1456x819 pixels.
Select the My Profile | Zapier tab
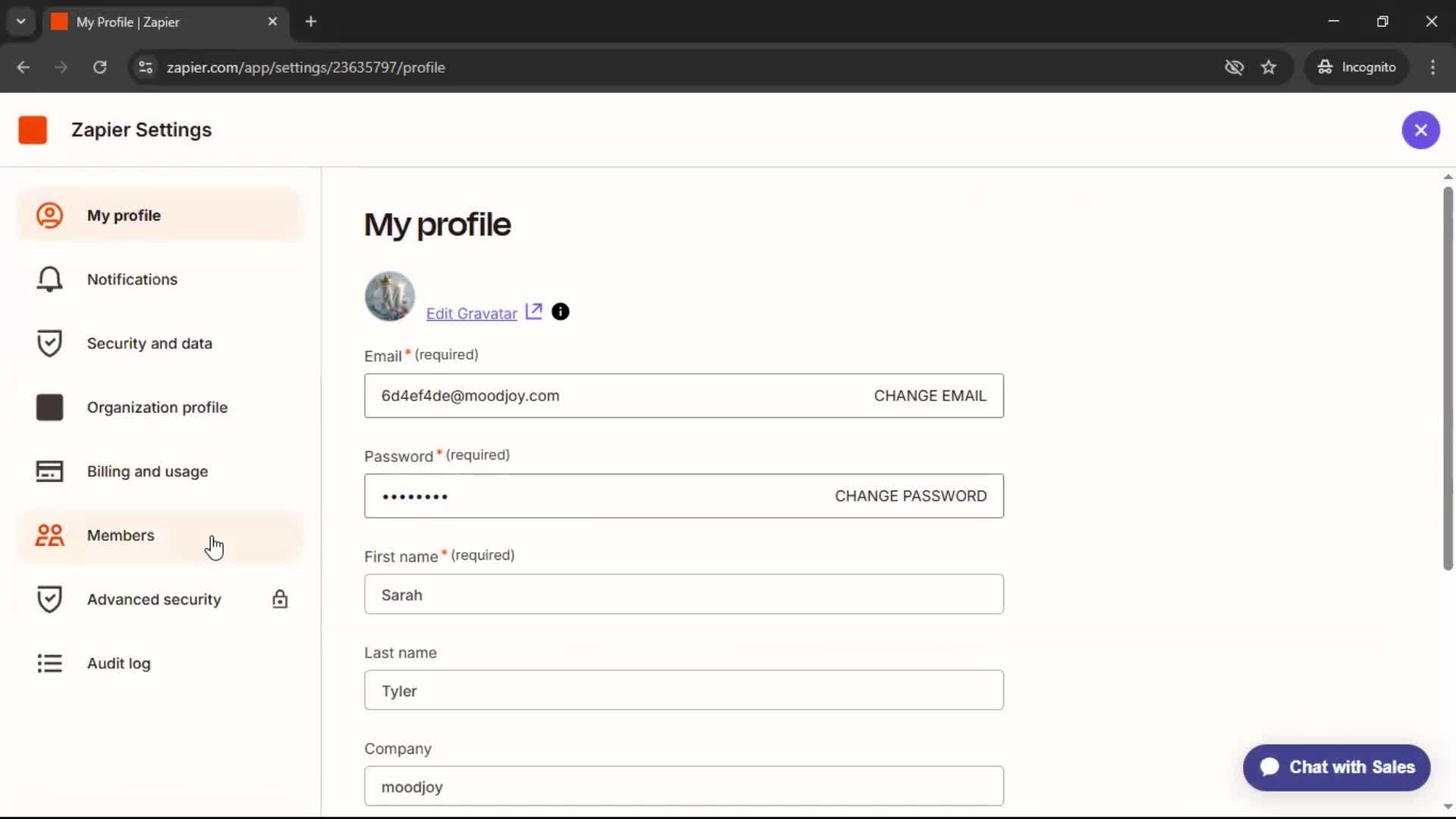pyautogui.click(x=165, y=22)
